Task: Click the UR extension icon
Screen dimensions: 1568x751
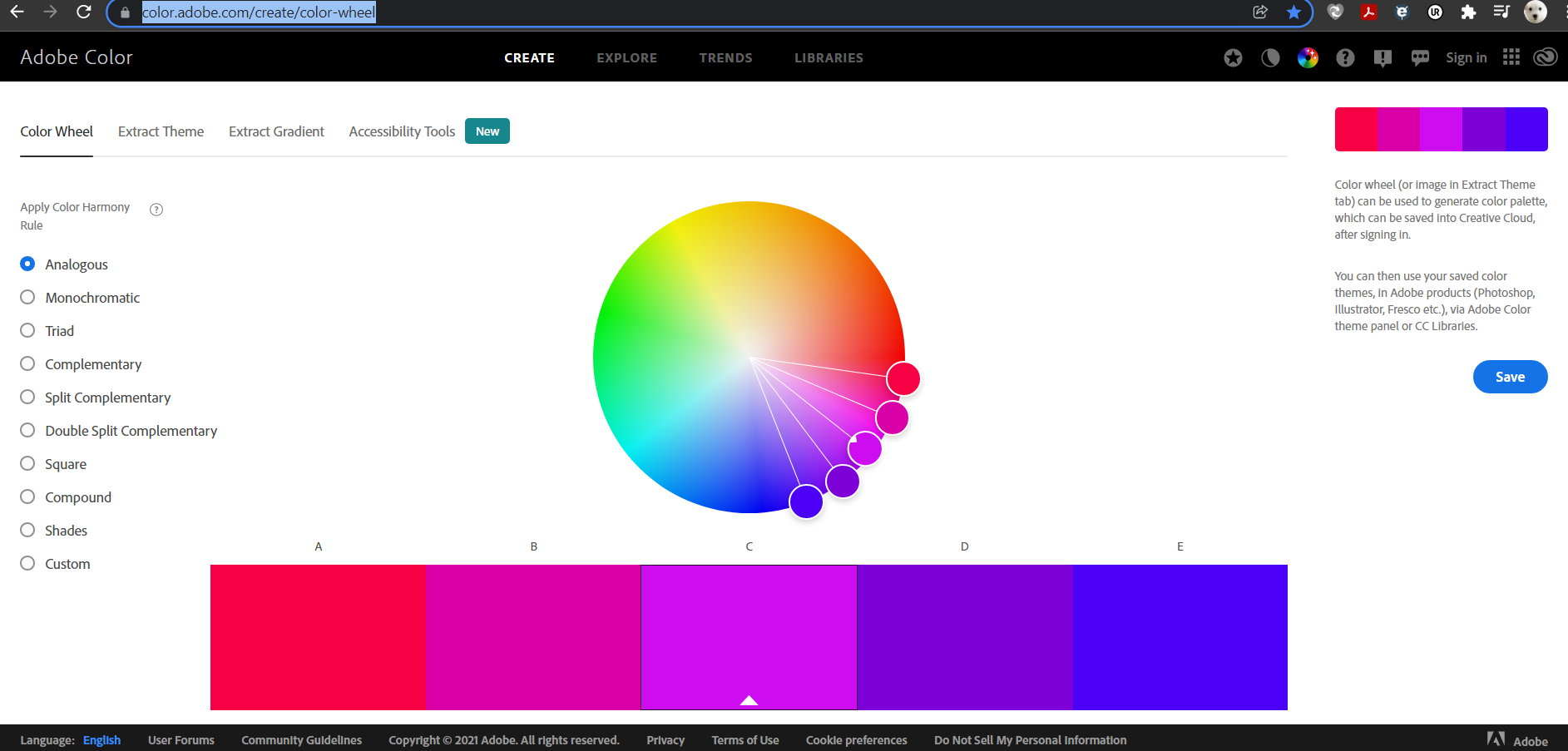Action: pos(1435,12)
